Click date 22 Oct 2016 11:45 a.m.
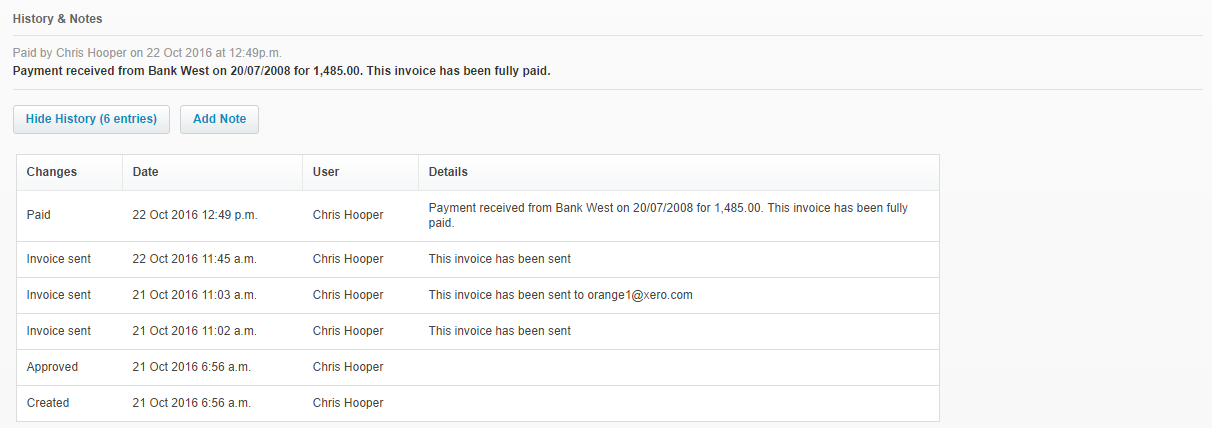This screenshot has height=428, width=1212. [x=195, y=259]
